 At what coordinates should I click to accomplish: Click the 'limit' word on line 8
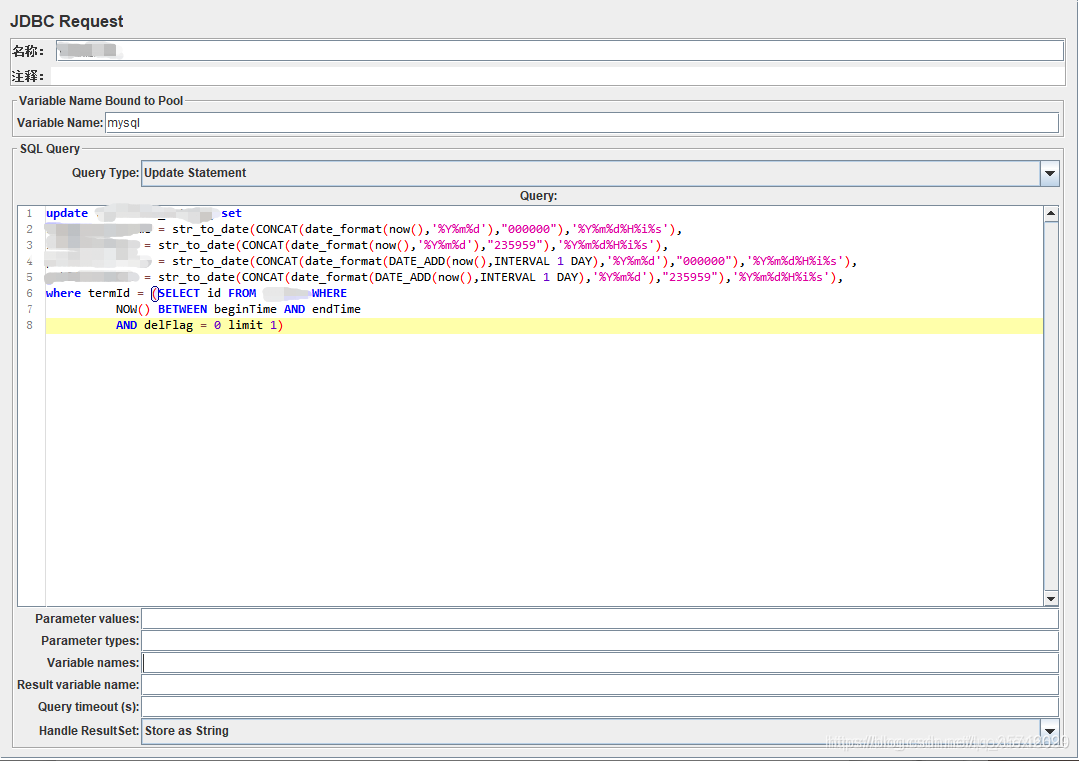pyautogui.click(x=245, y=325)
